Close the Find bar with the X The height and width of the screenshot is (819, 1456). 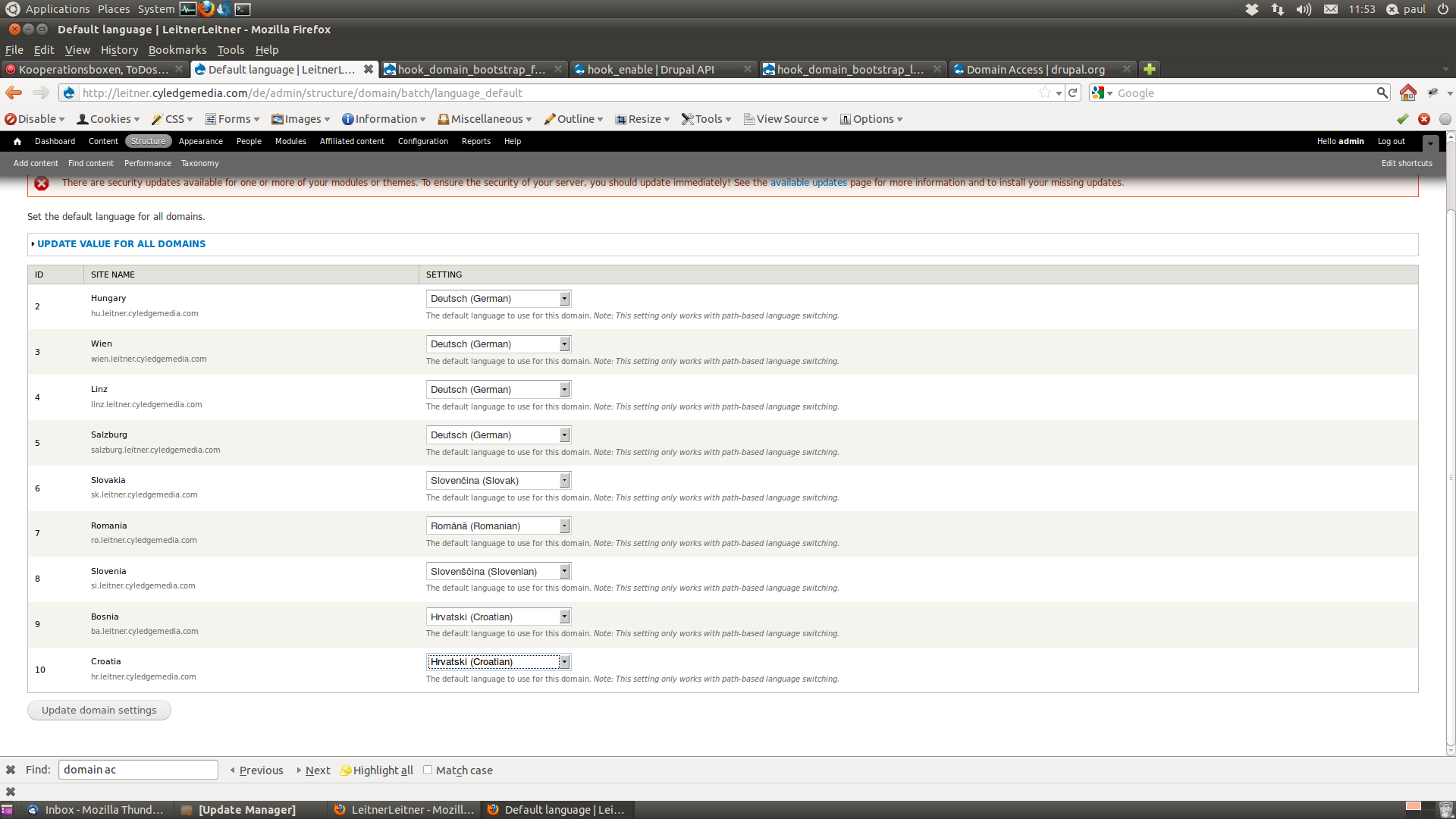point(11,770)
